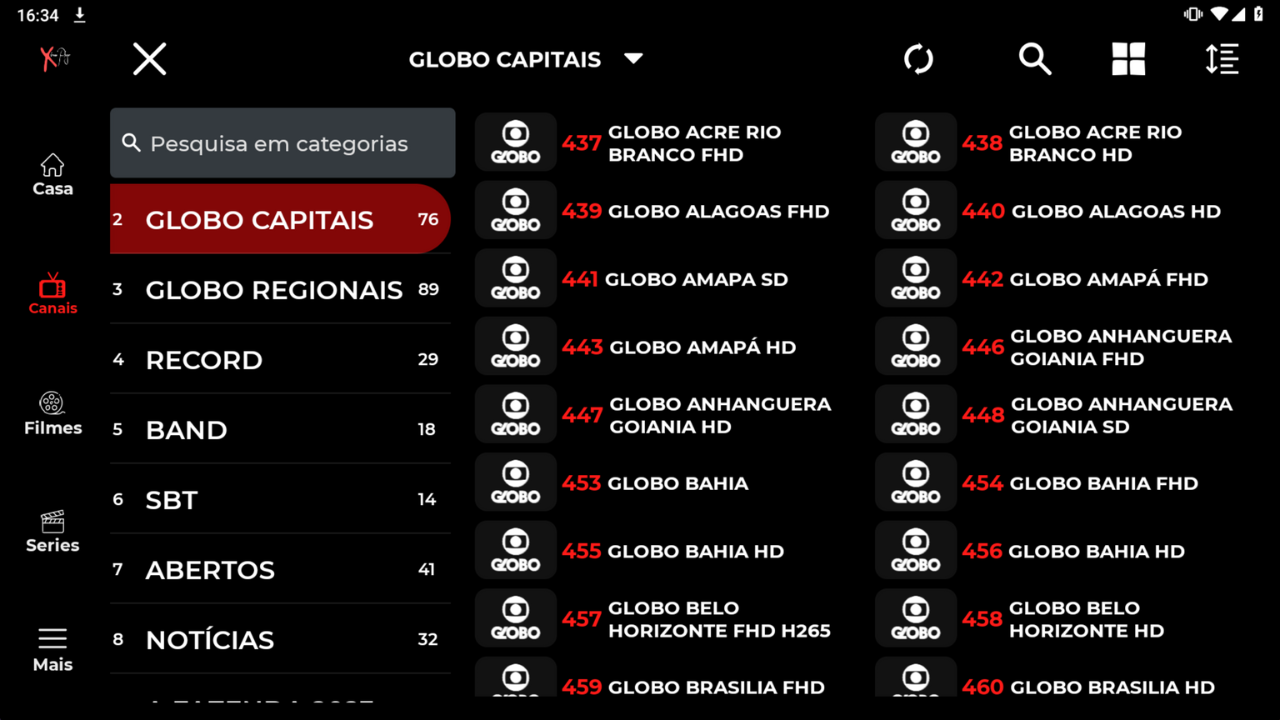This screenshot has width=1280, height=720.
Task: Close the categories panel with X
Action: 150,60
